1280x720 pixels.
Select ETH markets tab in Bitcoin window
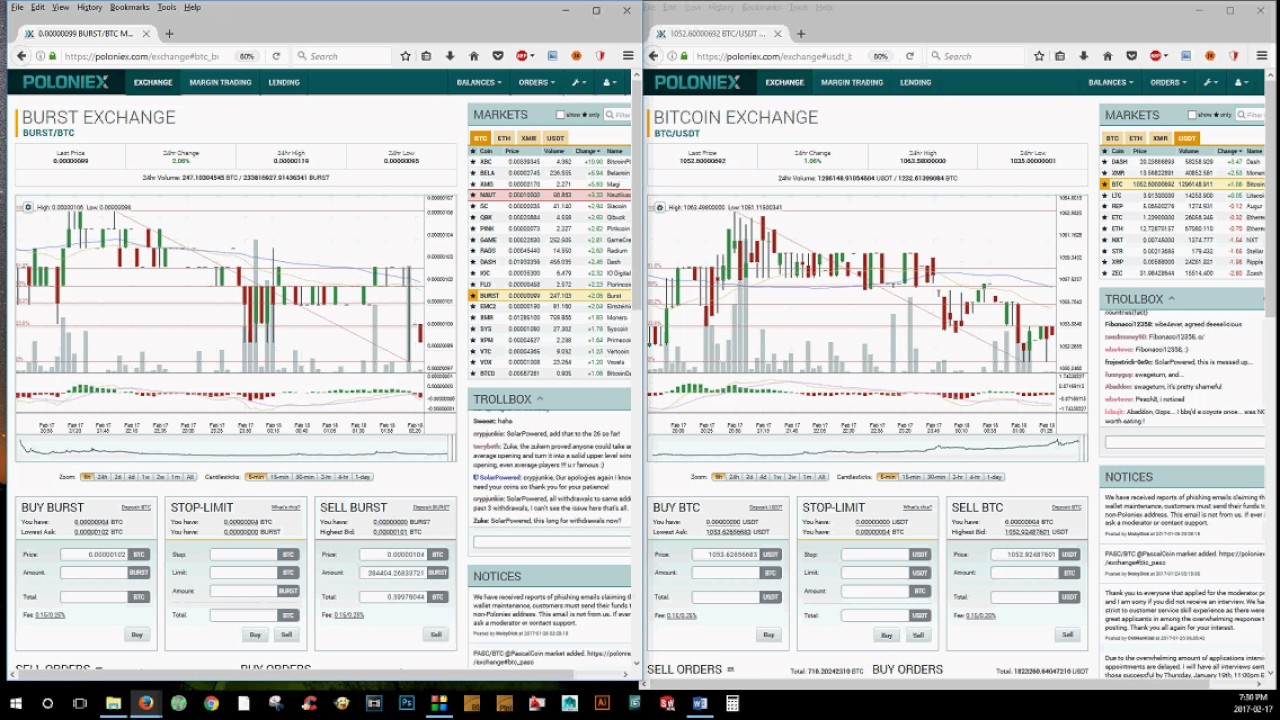tap(1136, 138)
